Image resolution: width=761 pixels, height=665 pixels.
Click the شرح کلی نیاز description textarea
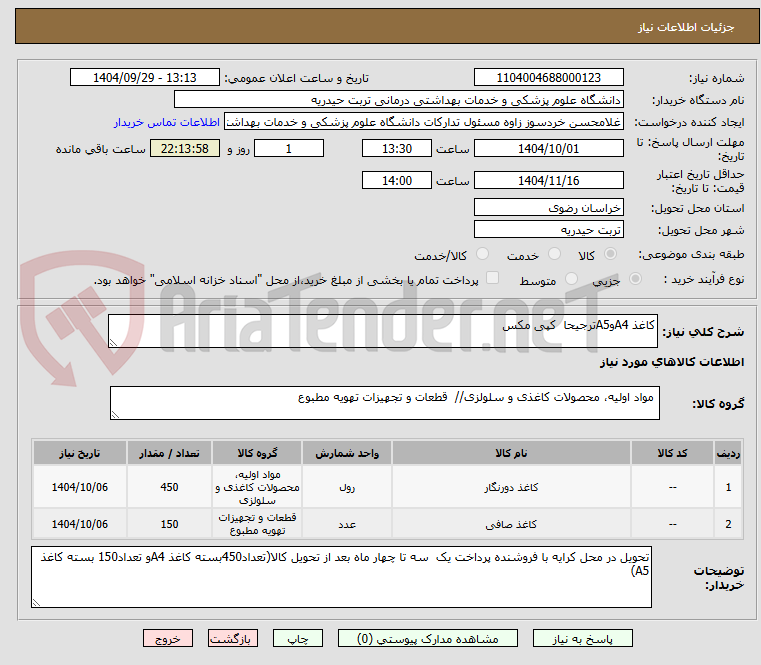(382, 331)
